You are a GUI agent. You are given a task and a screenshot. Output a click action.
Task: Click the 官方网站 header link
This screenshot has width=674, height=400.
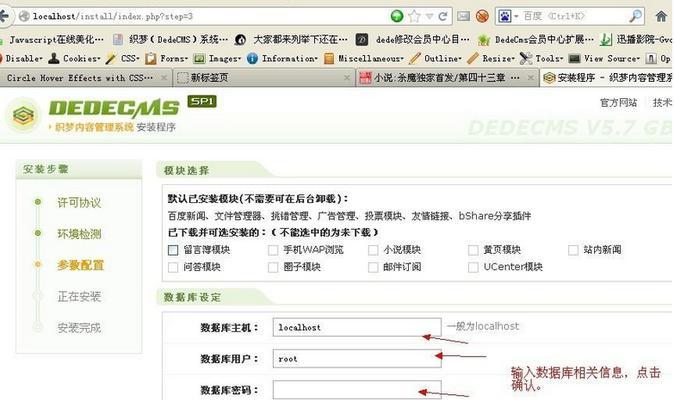coord(619,103)
